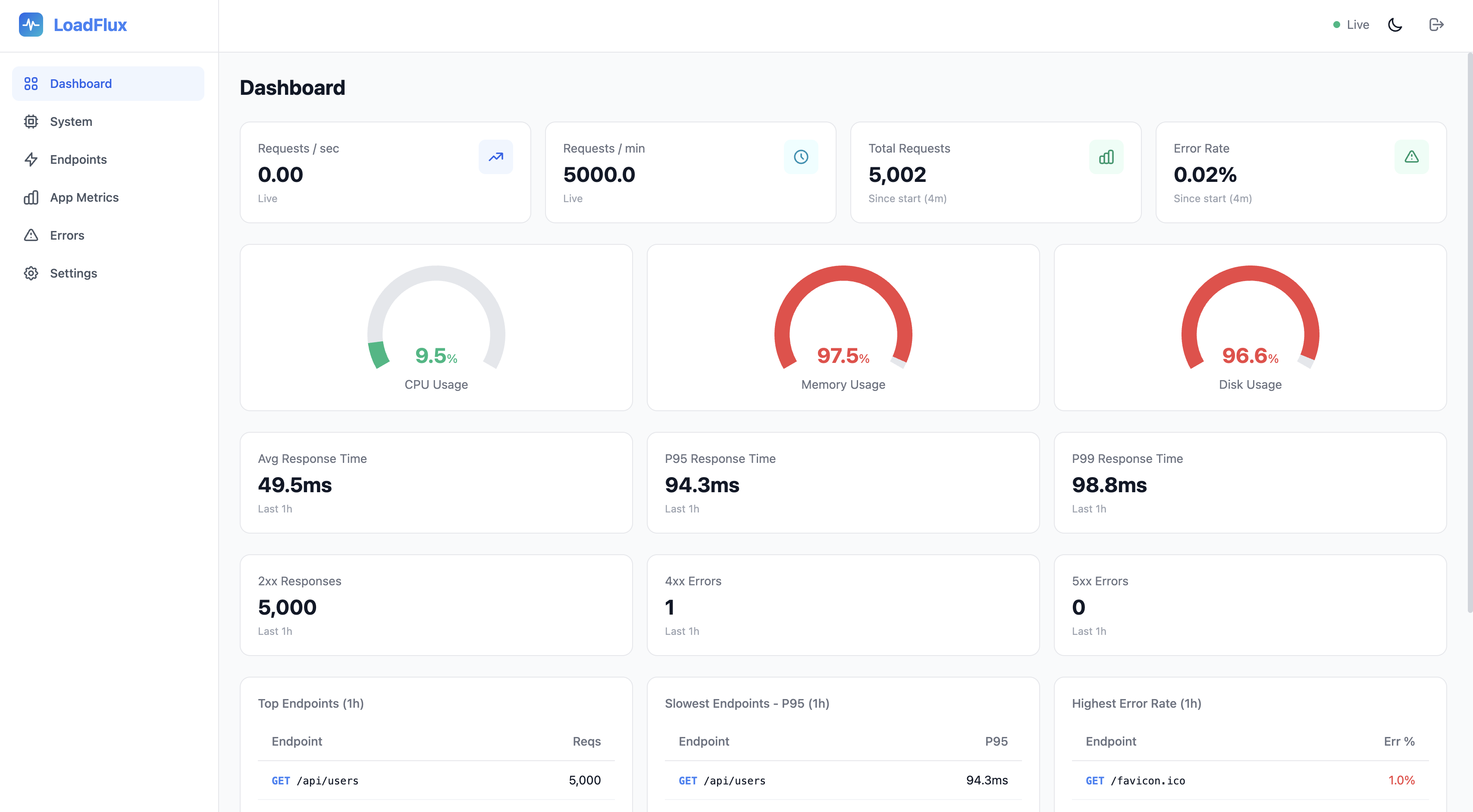
Task: Click the Settings gear icon
Action: point(31,273)
